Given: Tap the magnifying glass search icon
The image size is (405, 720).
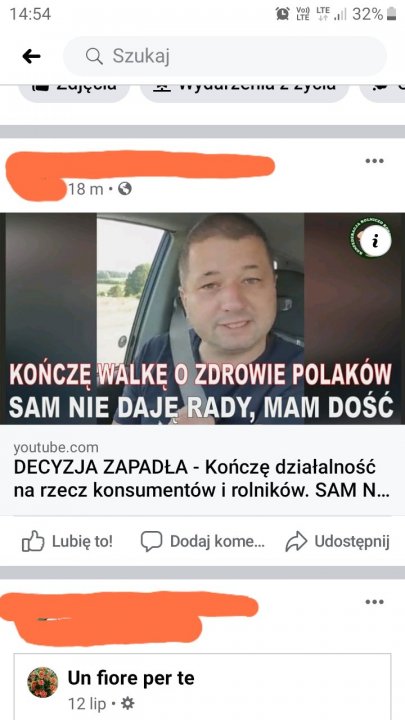Looking at the screenshot, I should point(94,56).
